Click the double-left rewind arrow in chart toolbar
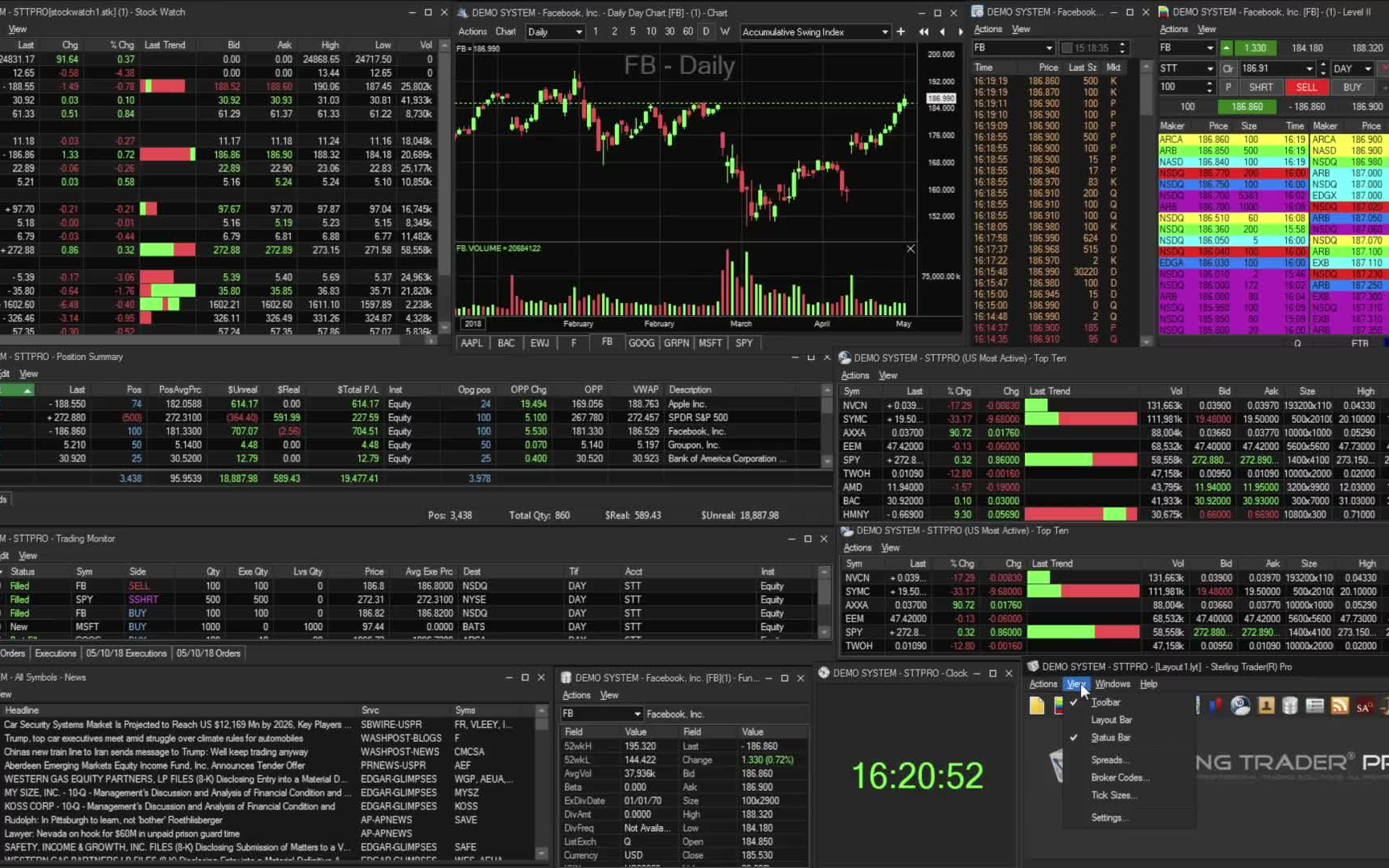 pyautogui.click(x=924, y=31)
